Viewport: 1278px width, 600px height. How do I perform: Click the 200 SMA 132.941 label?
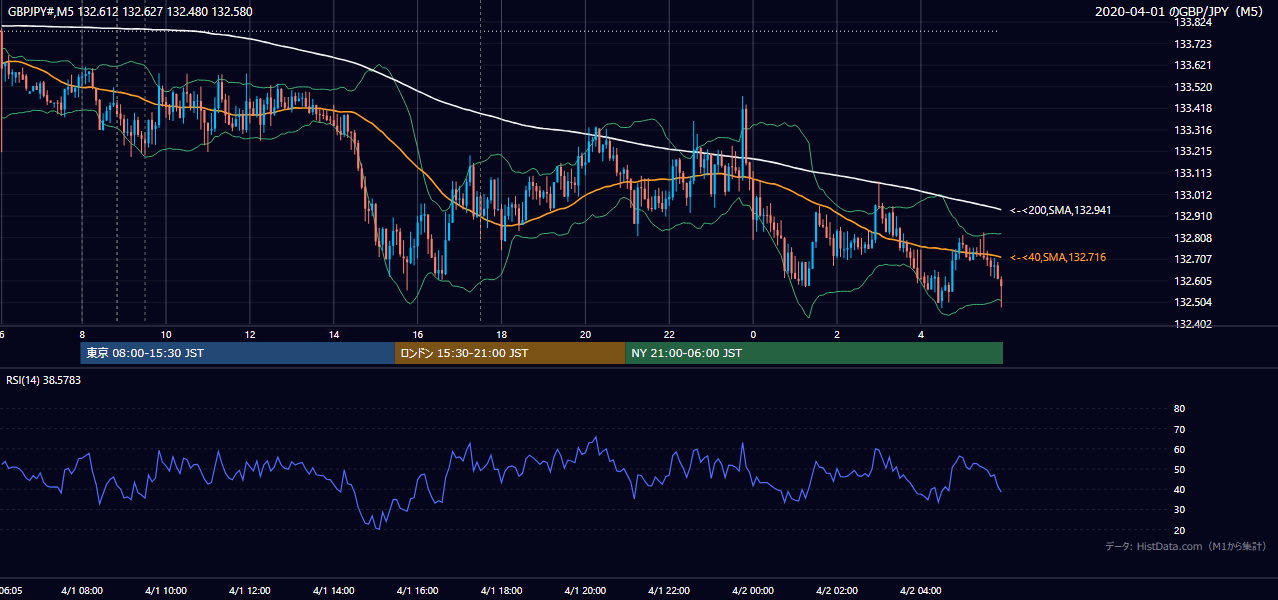(1060, 211)
